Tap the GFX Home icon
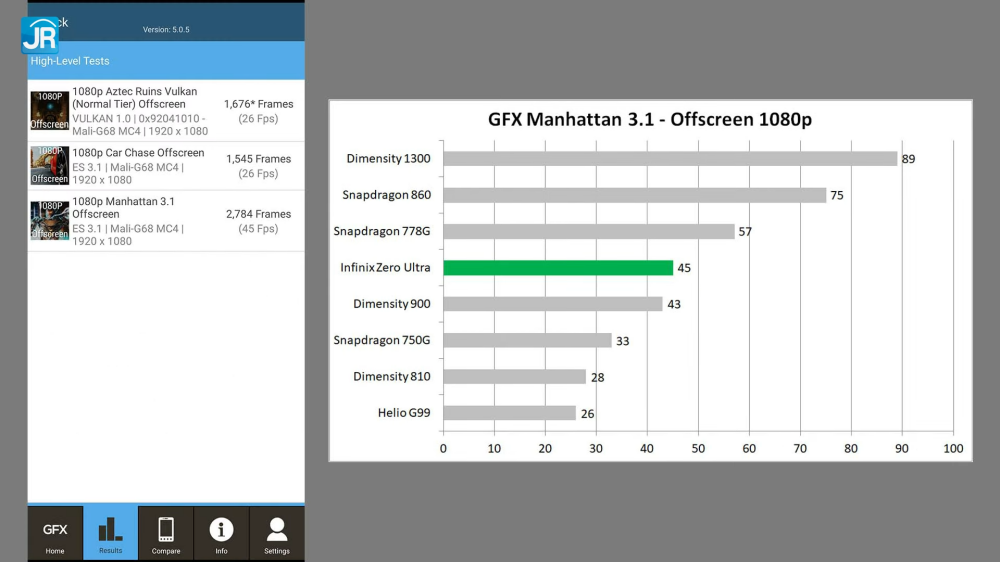Screen dimensions: 1000x562 point(55,533)
